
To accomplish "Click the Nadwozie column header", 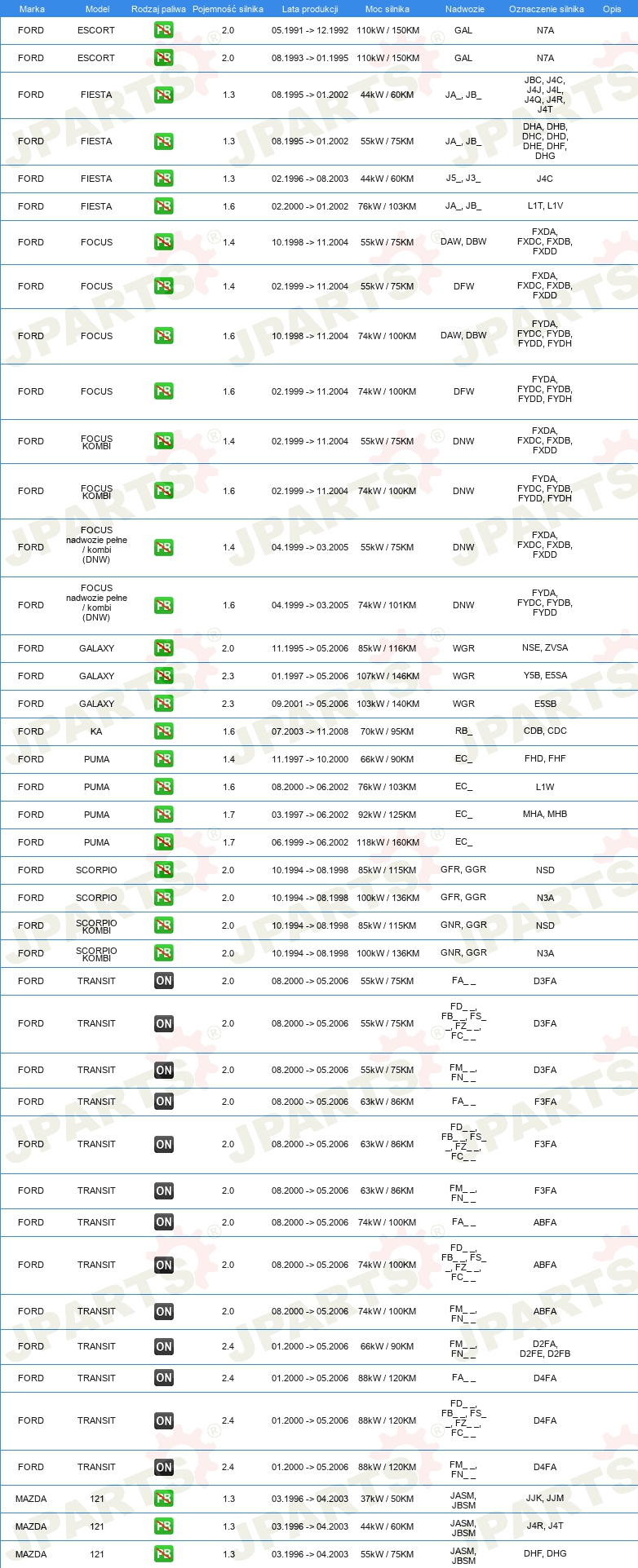I will point(465,9).
